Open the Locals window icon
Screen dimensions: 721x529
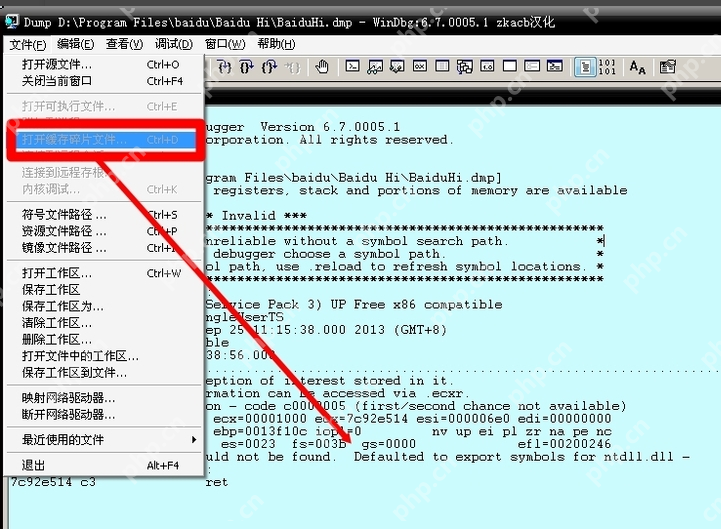point(397,67)
